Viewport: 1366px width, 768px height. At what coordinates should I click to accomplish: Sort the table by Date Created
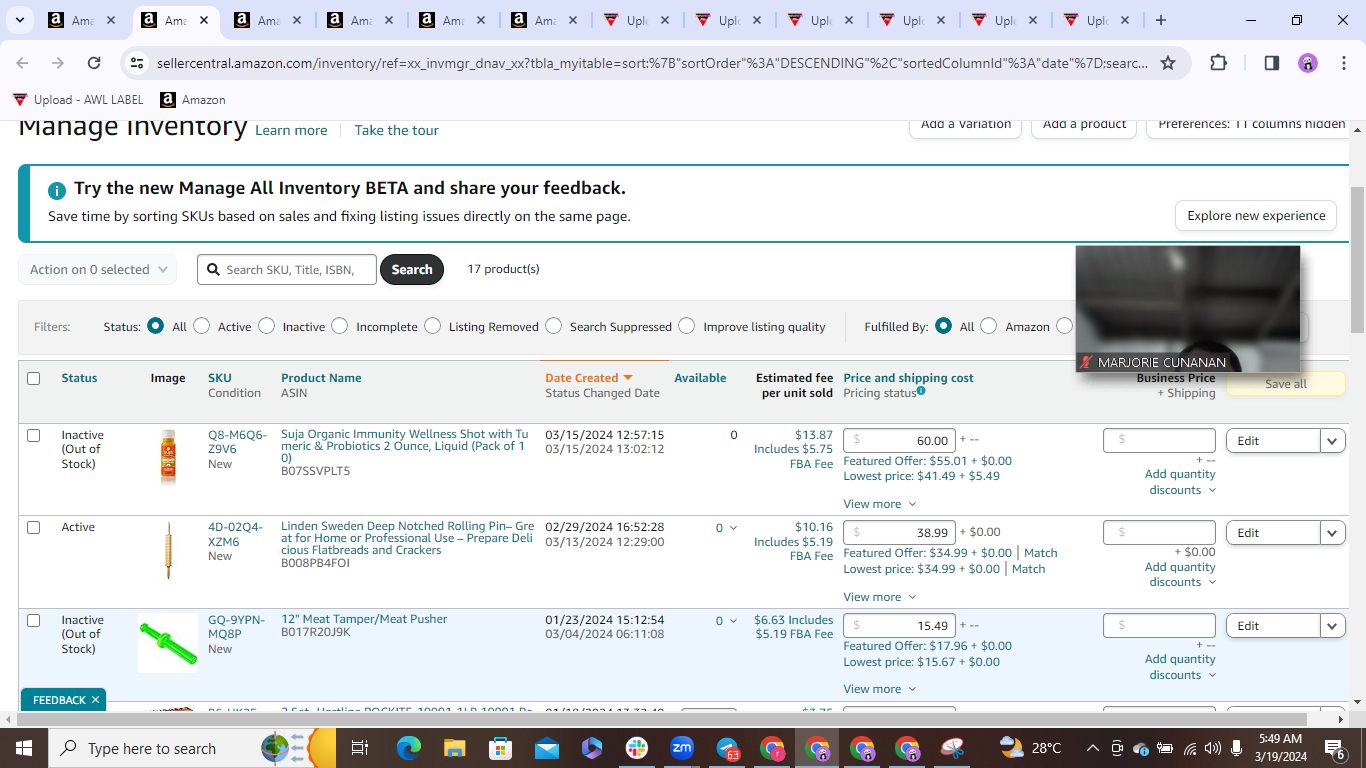point(589,378)
